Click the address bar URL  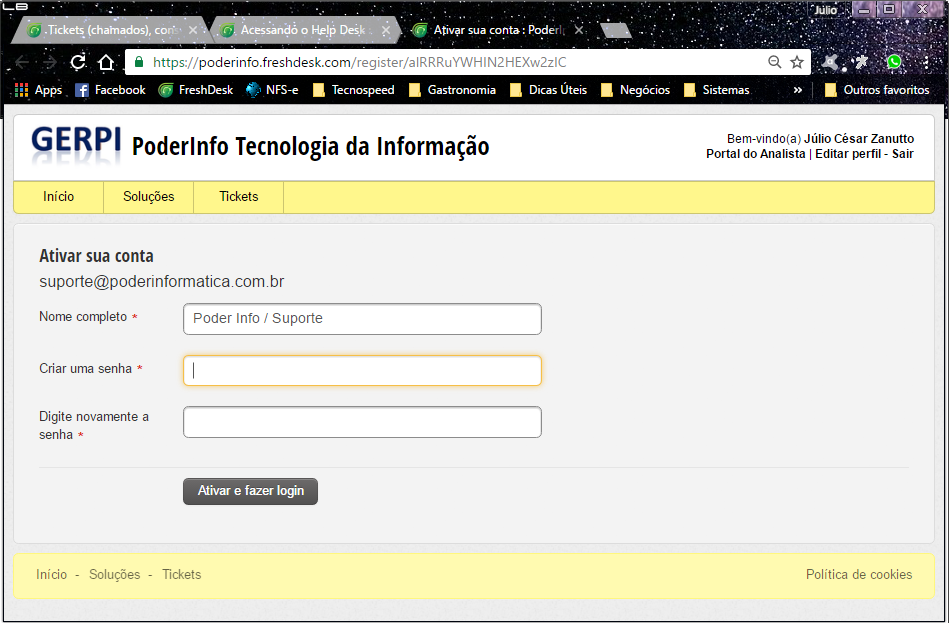point(360,62)
